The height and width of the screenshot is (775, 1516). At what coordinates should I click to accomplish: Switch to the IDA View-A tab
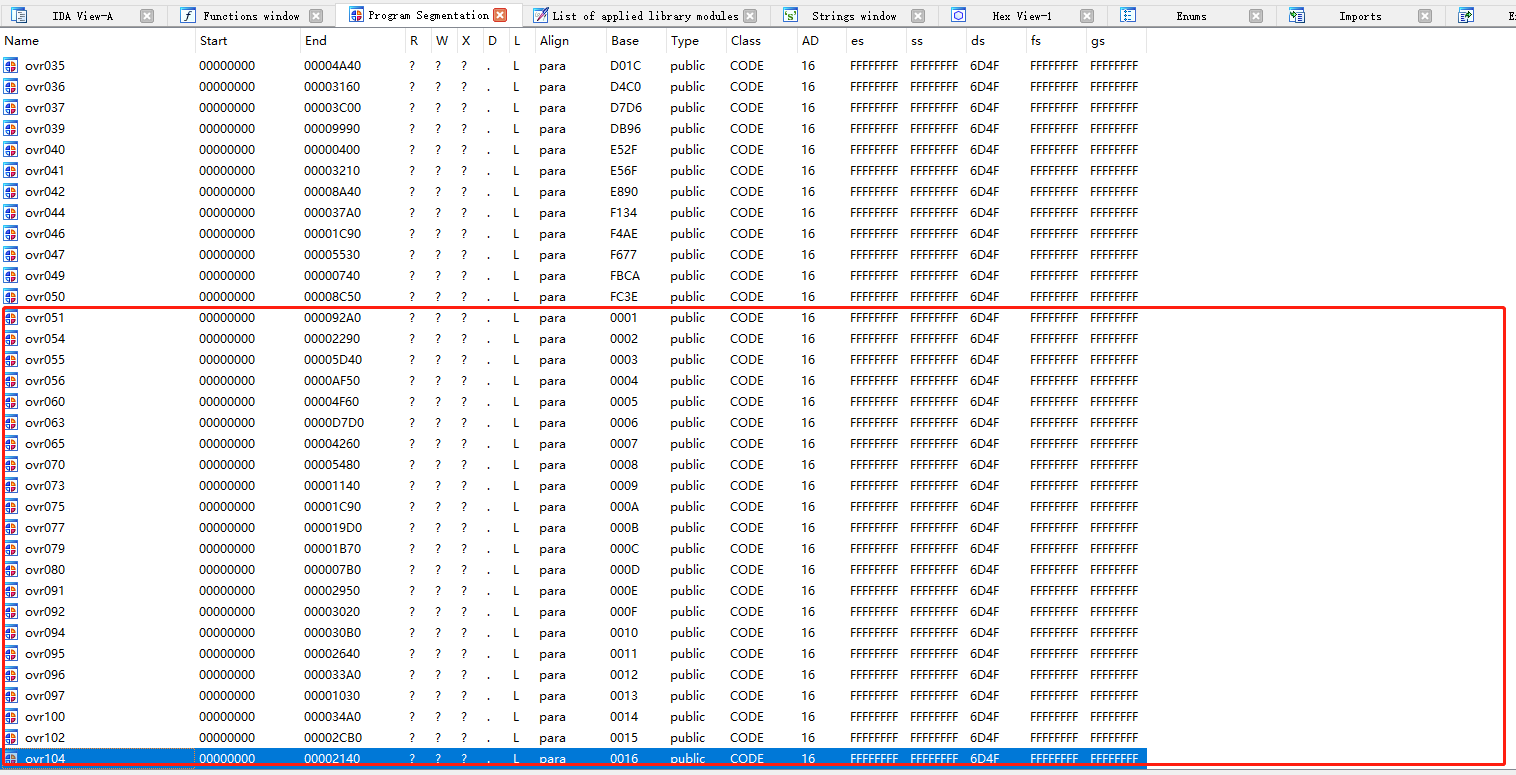[x=83, y=16]
